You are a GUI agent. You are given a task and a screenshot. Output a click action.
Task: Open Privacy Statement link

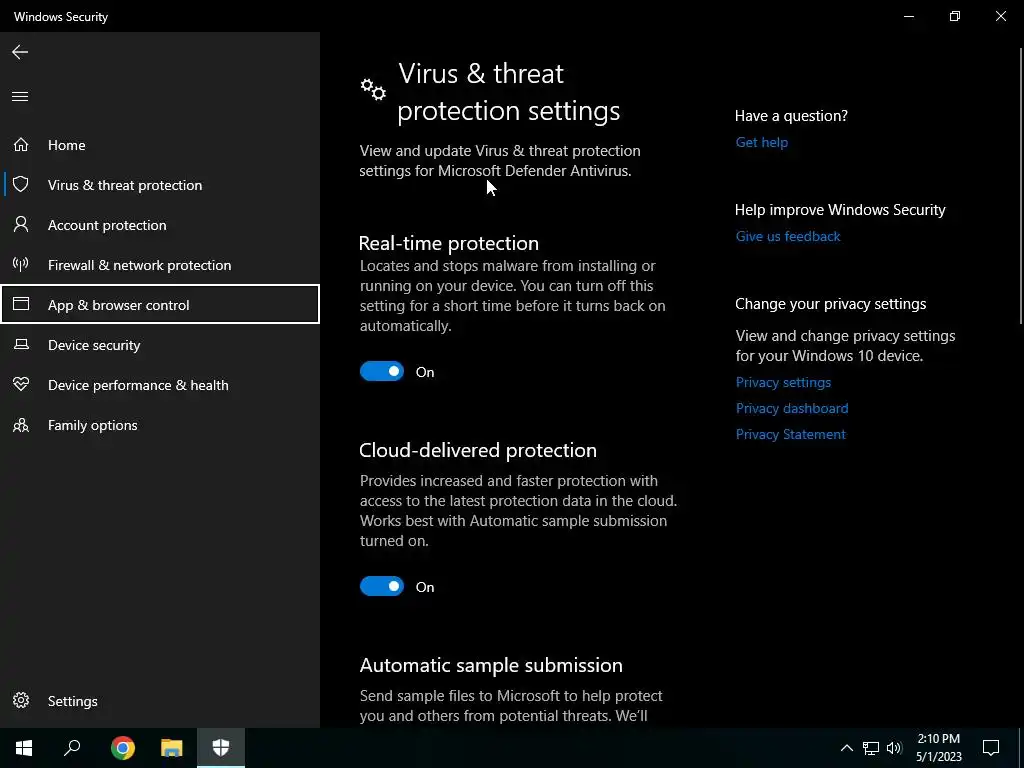(x=790, y=434)
